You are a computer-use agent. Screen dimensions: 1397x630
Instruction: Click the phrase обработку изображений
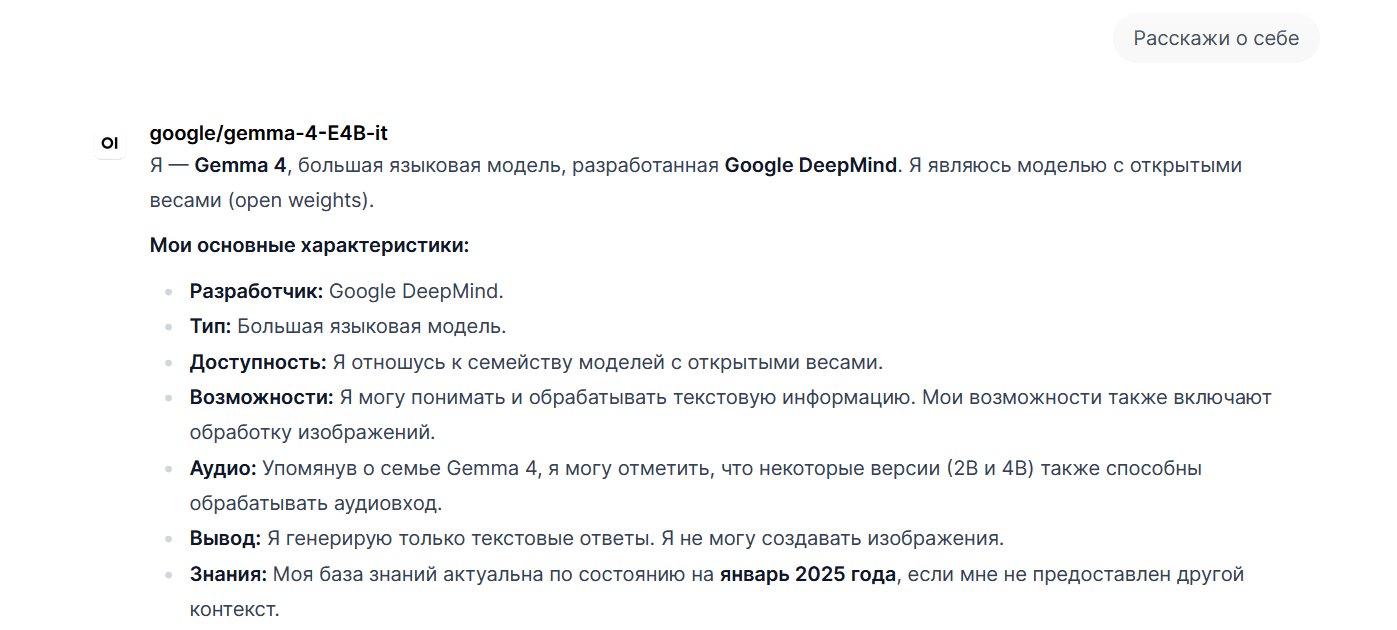(x=313, y=432)
